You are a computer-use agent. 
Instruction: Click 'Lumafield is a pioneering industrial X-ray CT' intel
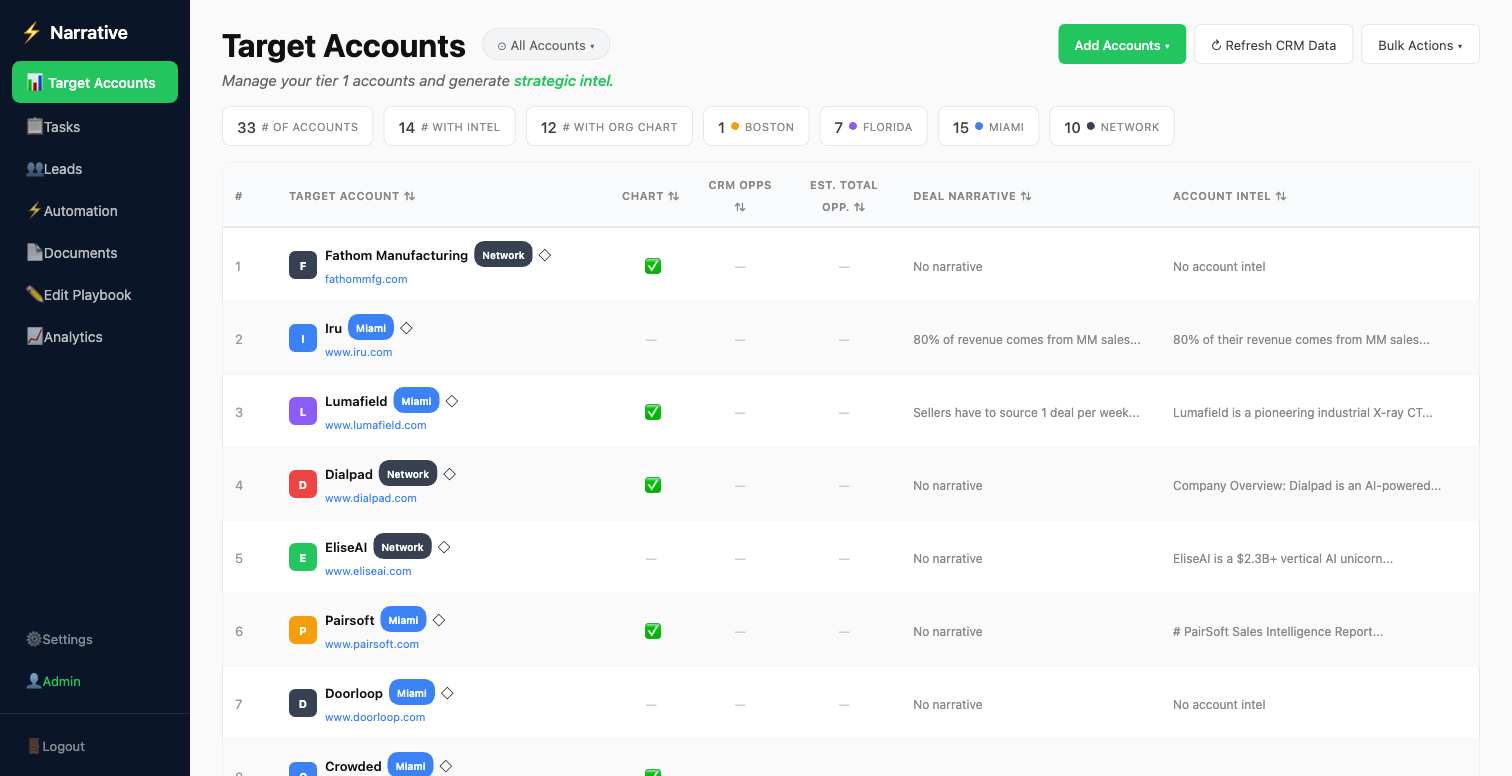point(1303,413)
